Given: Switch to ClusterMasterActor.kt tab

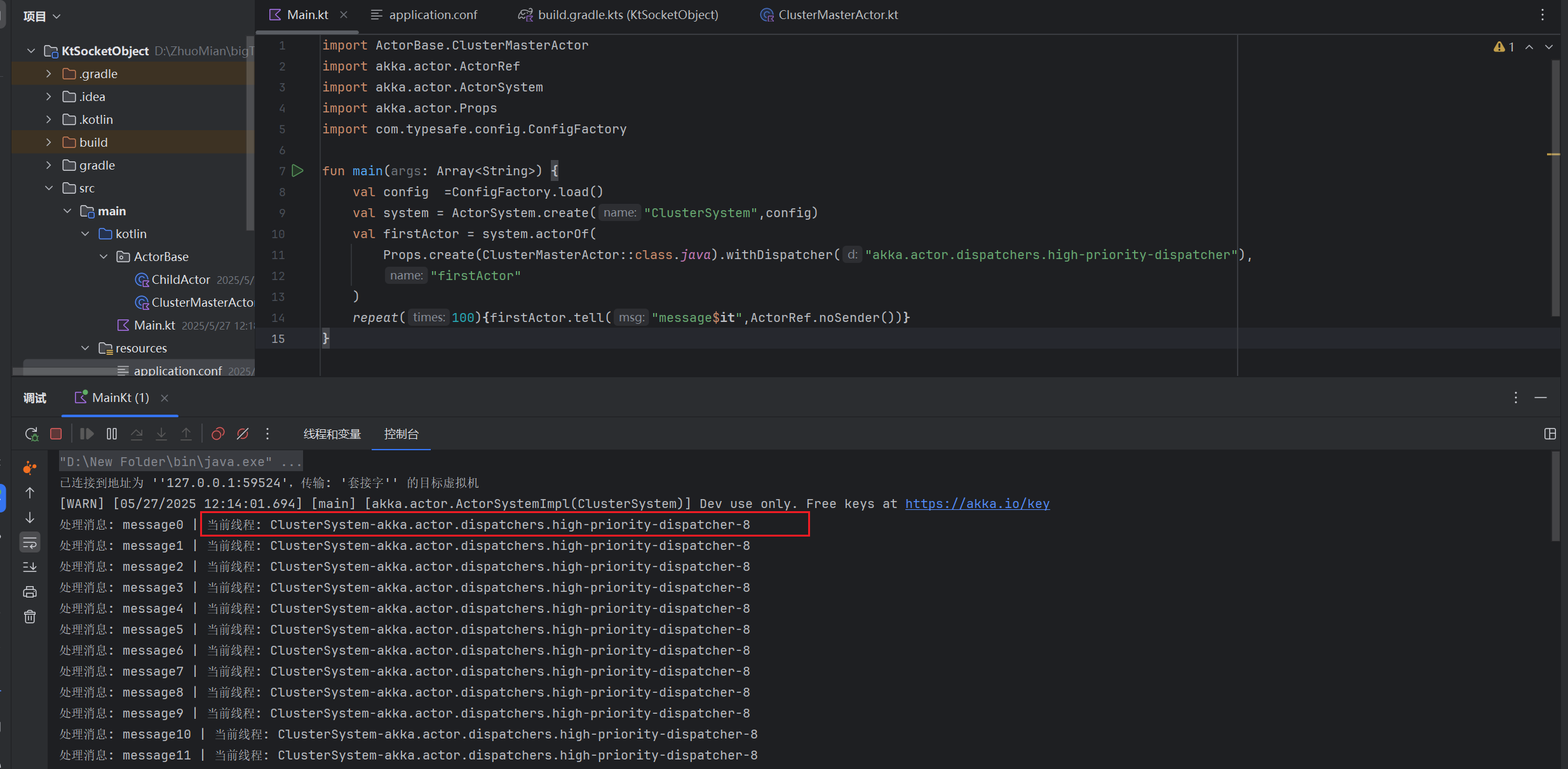Looking at the screenshot, I should (x=829, y=15).
